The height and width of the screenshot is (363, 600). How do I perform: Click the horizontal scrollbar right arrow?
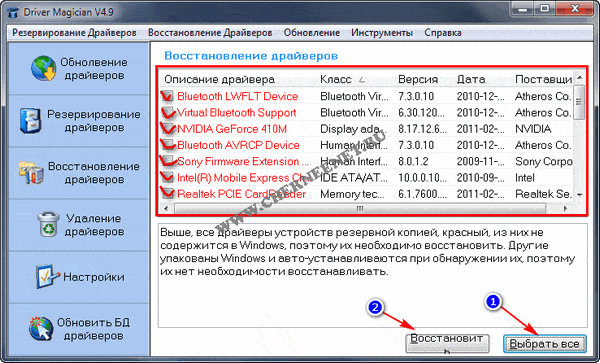(x=565, y=208)
